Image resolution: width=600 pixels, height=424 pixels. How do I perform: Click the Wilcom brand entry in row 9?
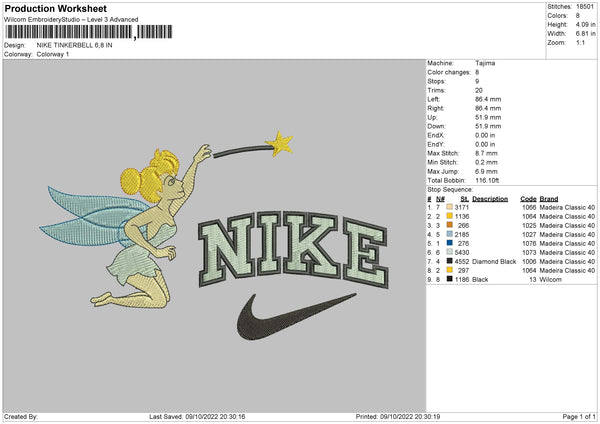(550, 280)
